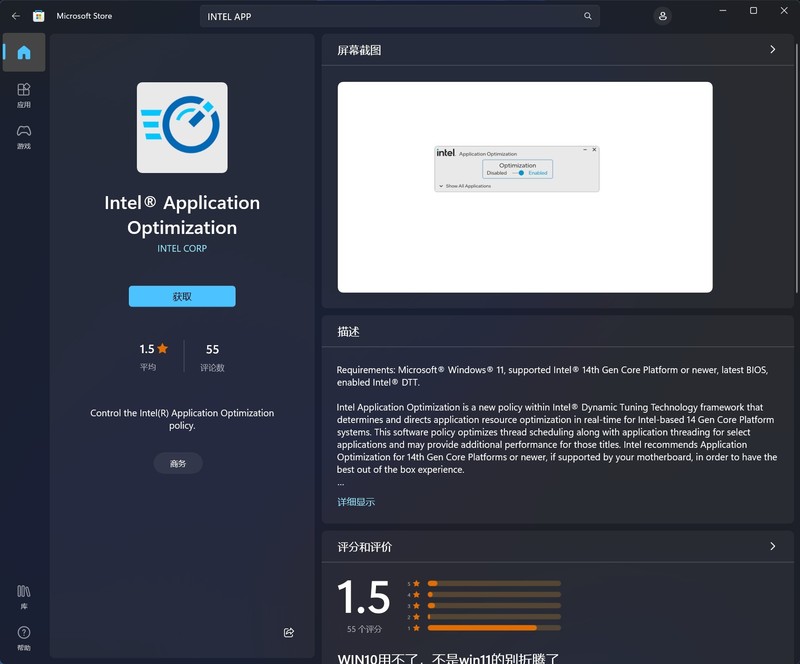The height and width of the screenshot is (664, 800).
Task: Click the 获取 (Get) button
Action: (x=182, y=297)
